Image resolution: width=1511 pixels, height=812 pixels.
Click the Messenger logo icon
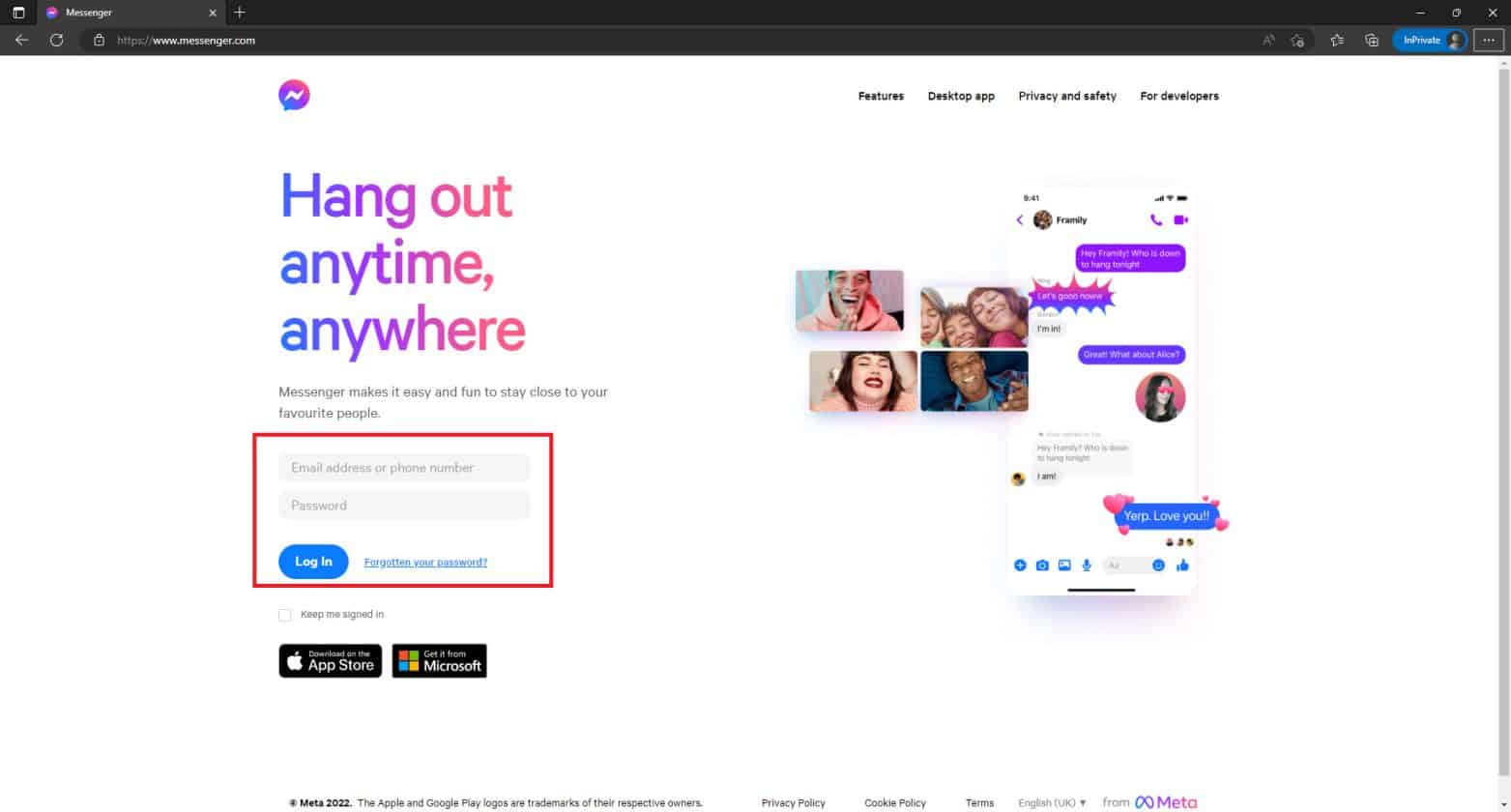(x=294, y=95)
